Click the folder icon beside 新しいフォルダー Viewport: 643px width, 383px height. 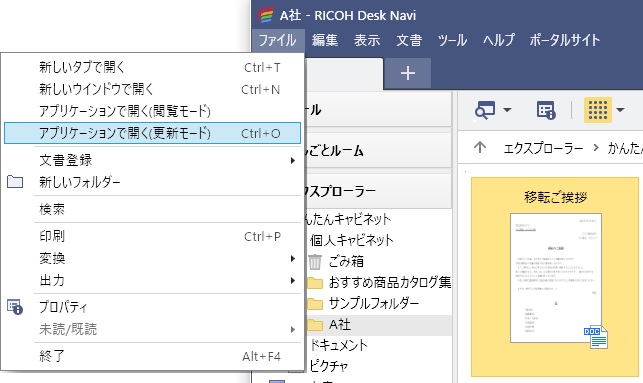tap(15, 182)
